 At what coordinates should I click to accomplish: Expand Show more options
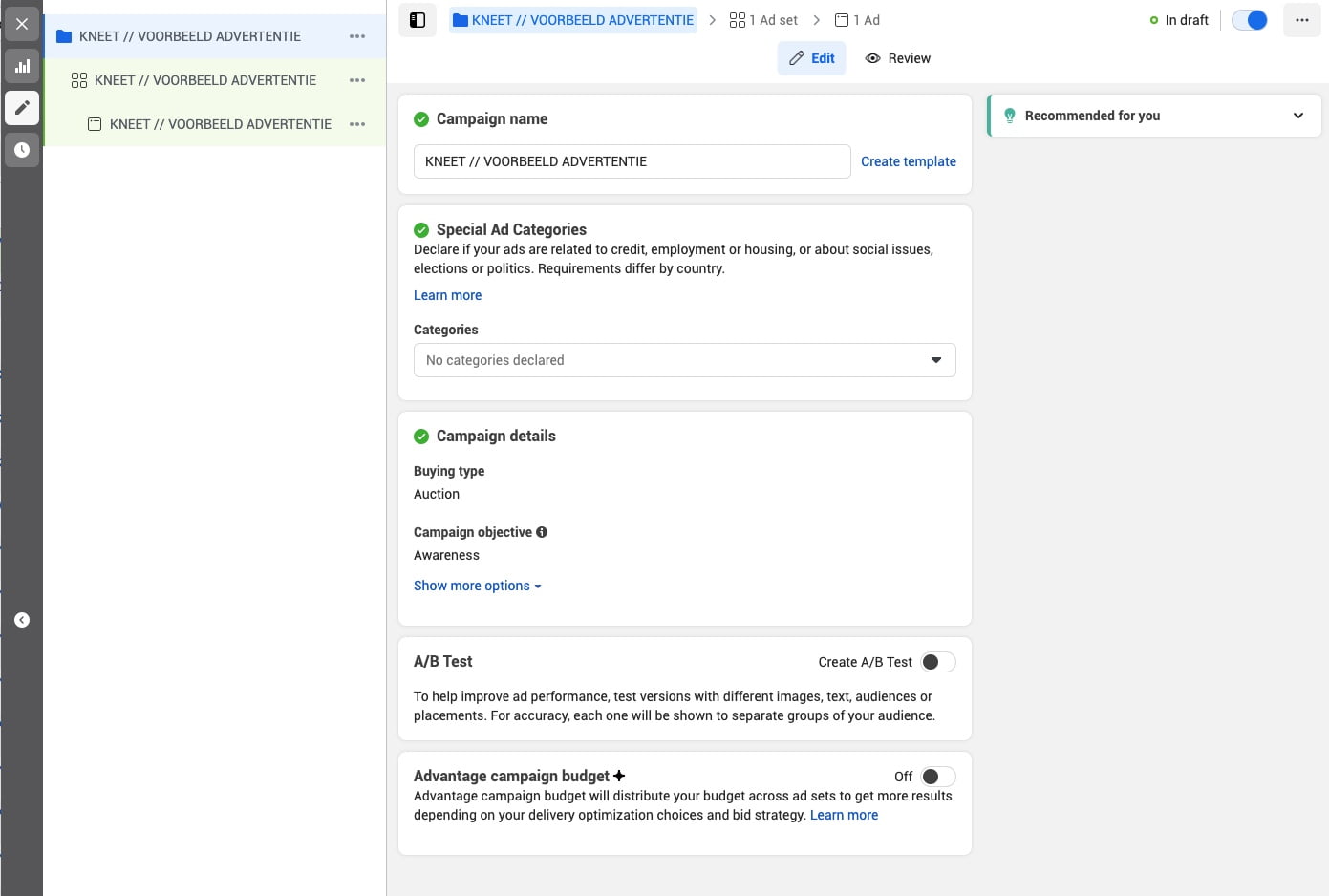478,586
